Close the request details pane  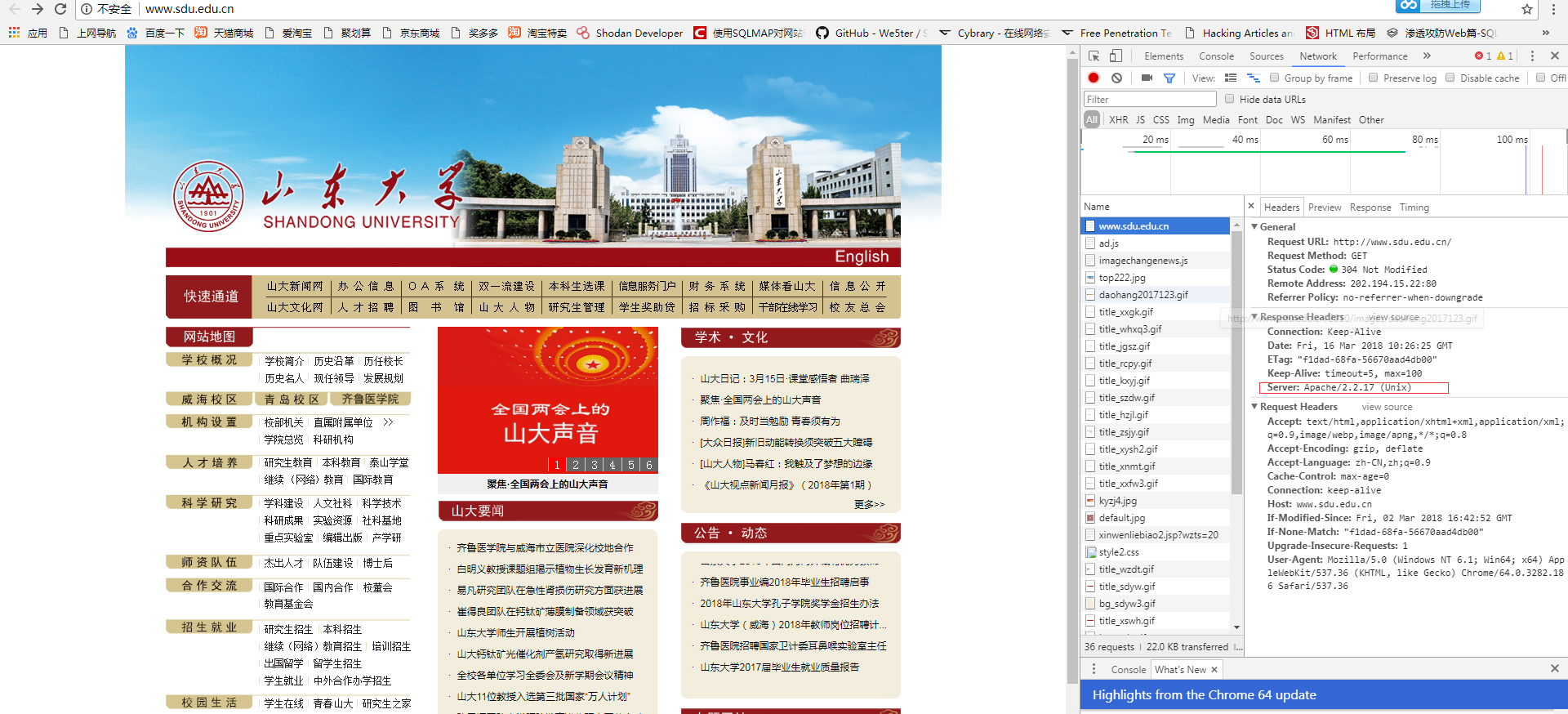(1250, 206)
